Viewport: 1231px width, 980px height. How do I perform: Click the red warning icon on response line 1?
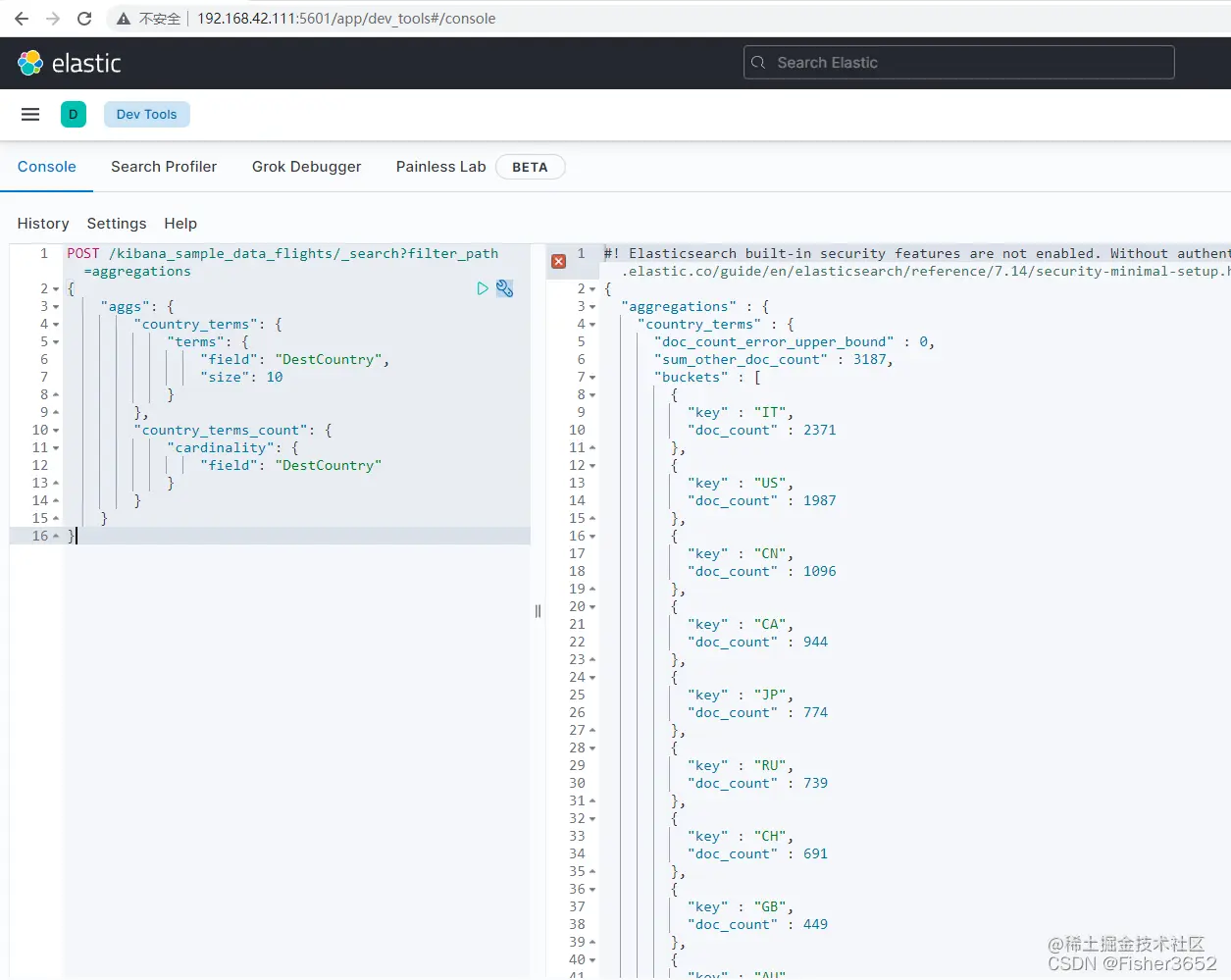(x=558, y=261)
